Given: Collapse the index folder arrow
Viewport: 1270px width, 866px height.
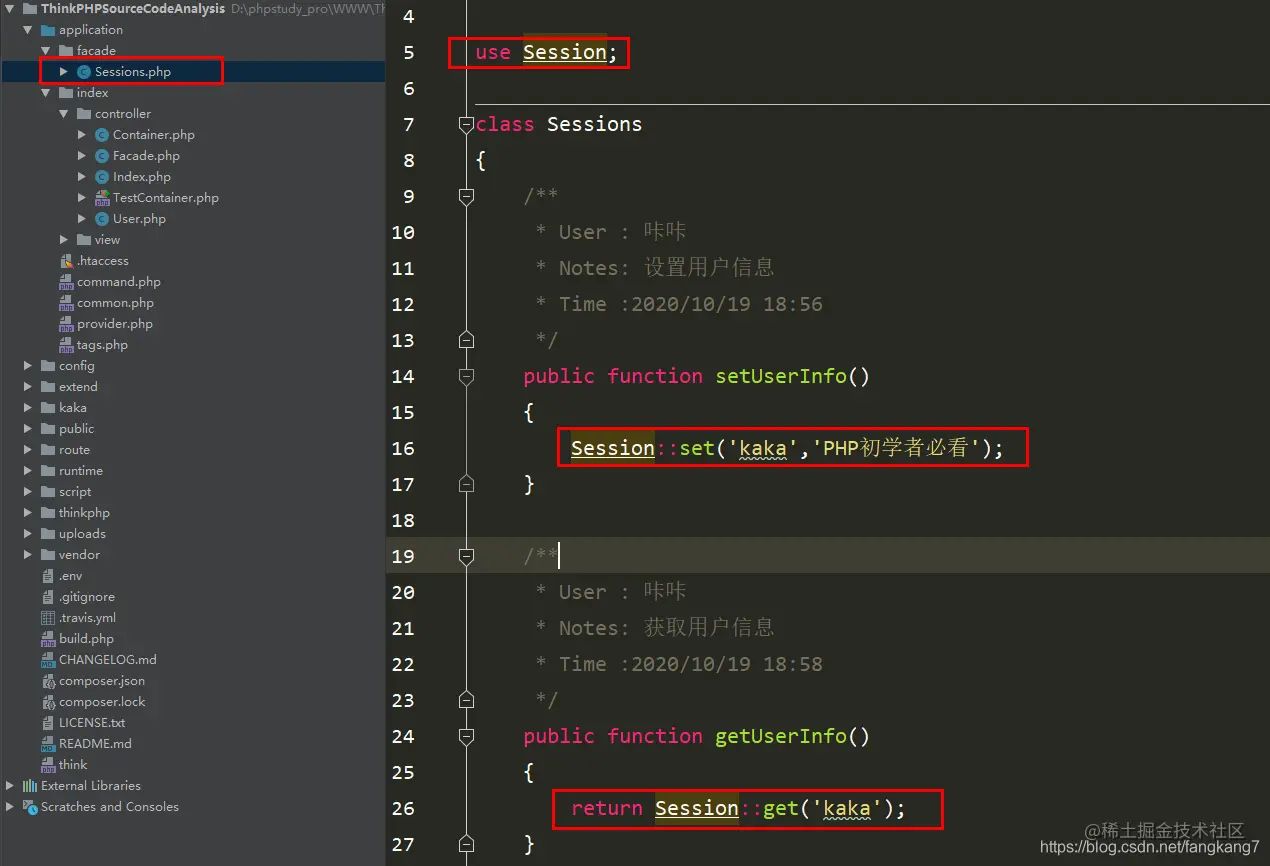Looking at the screenshot, I should (x=46, y=93).
